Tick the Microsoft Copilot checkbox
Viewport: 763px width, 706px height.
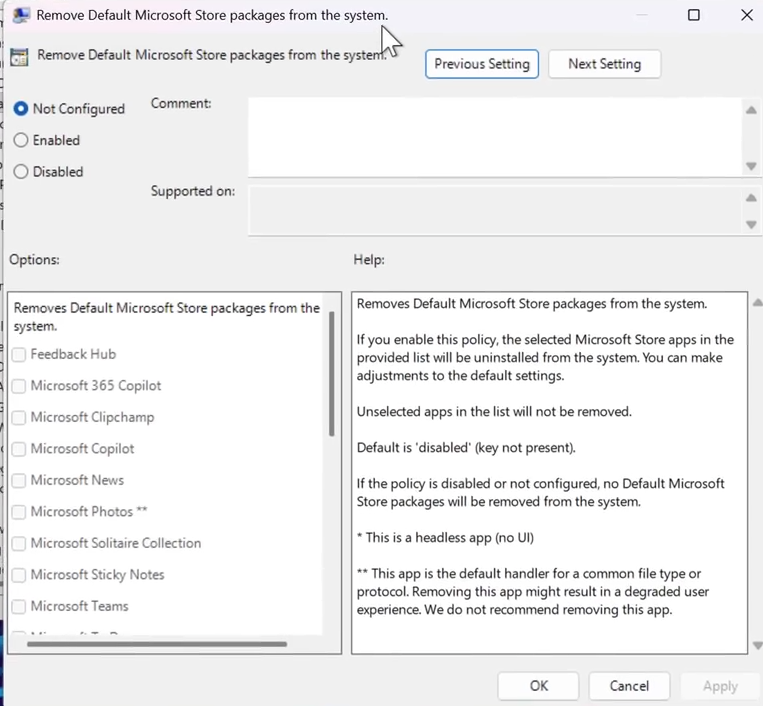[x=19, y=449]
